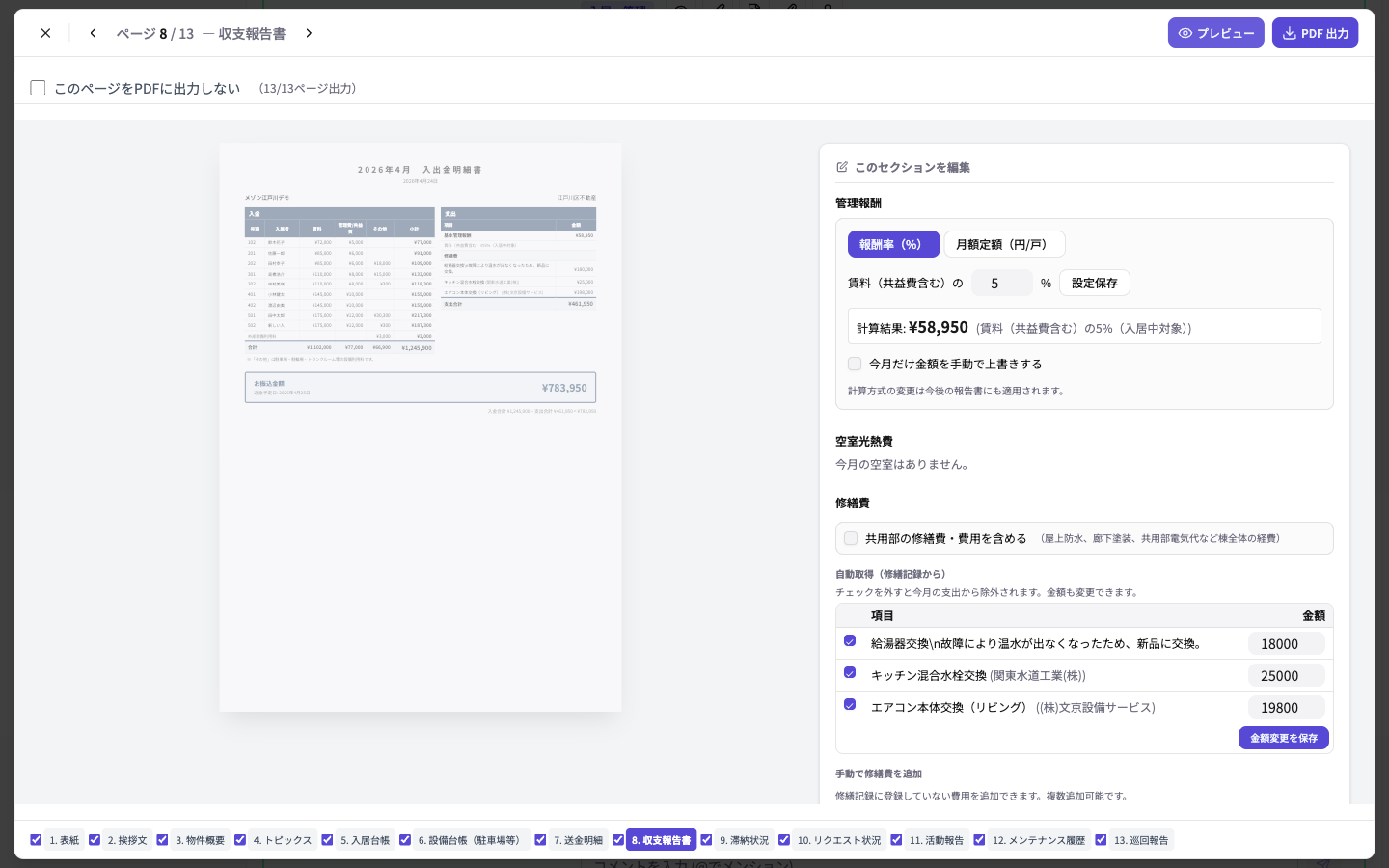The height and width of the screenshot is (868, 1389).
Task: Select 月額定額（円/戸）option
Action: click(x=1004, y=244)
